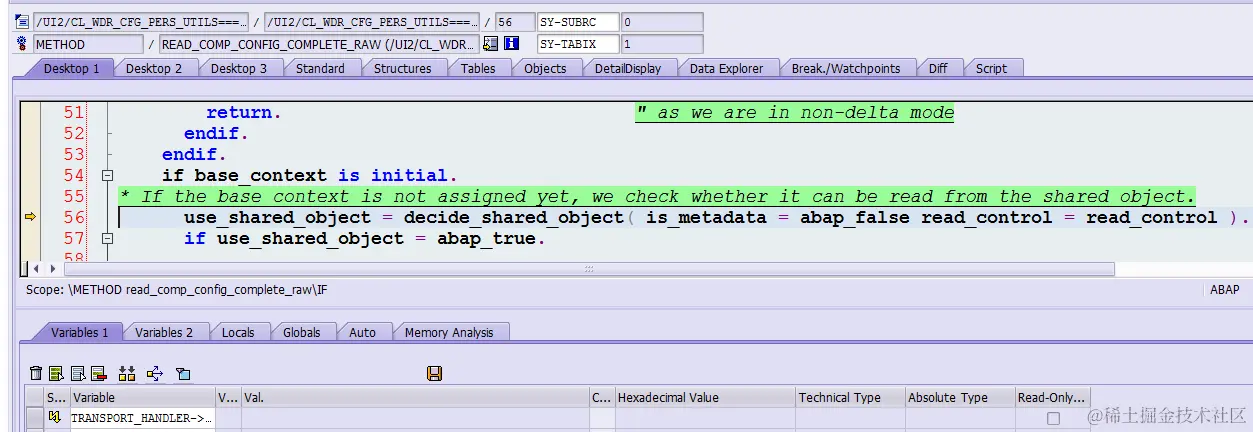The image size is (1253, 432).
Task: Click the TRANSPORT_HANDLER-> variable cell
Action: point(142,418)
